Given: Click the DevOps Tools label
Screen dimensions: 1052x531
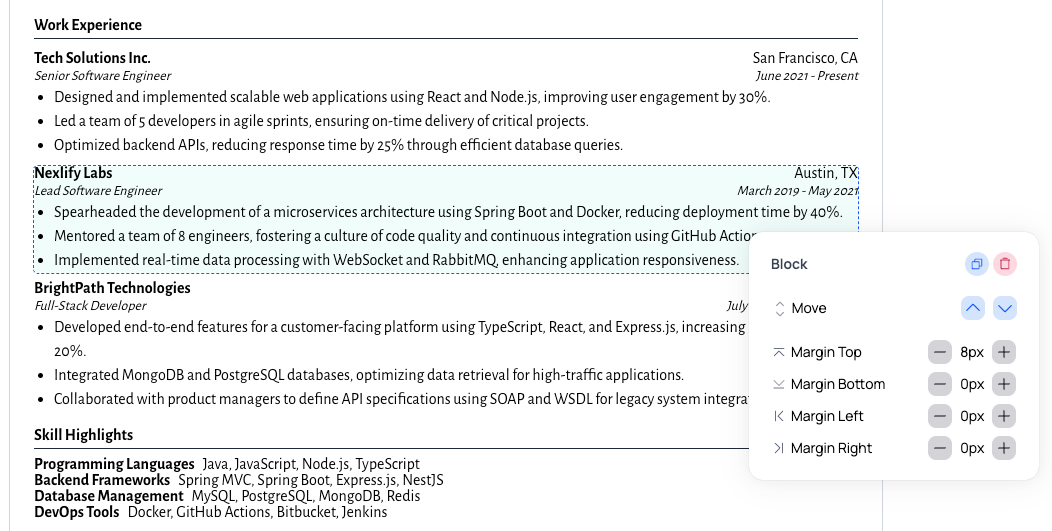Looking at the screenshot, I should (x=76, y=512).
